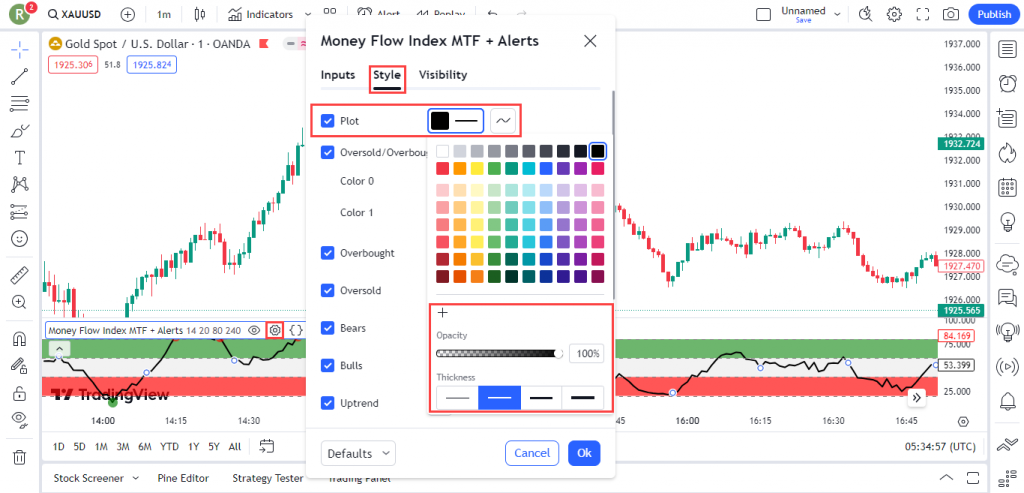The height and width of the screenshot is (493, 1024).
Task: Open the Plot line style selector
Action: (x=503, y=121)
